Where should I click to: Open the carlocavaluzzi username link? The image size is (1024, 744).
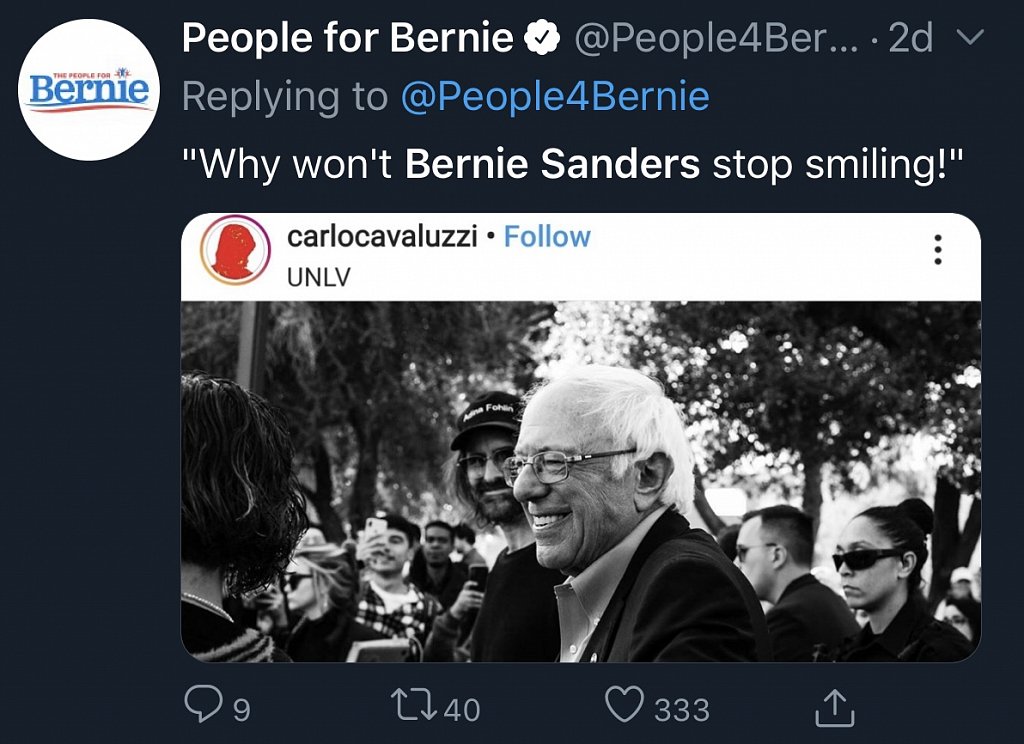(383, 237)
